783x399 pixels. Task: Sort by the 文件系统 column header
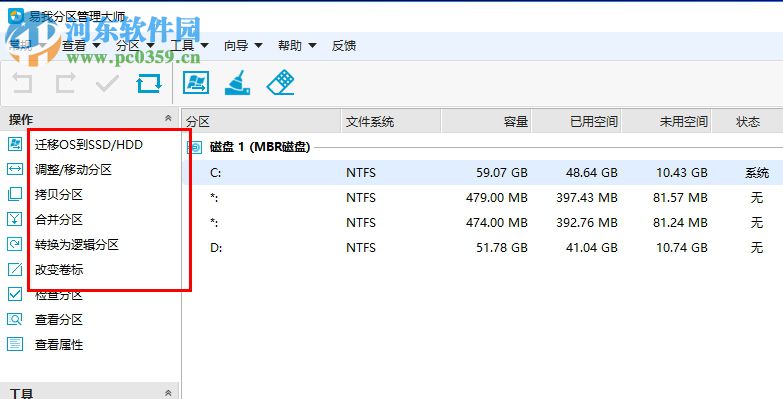391,121
